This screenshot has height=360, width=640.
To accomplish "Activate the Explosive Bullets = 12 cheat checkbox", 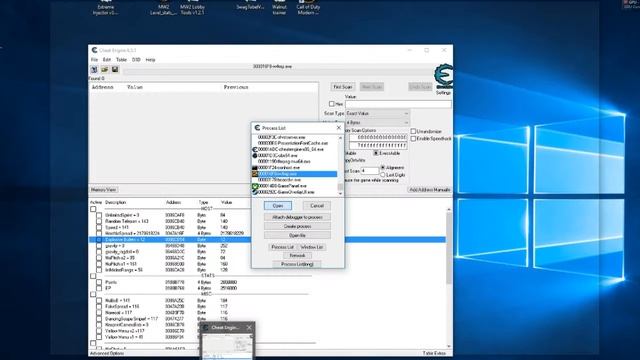I will tap(99, 240).
